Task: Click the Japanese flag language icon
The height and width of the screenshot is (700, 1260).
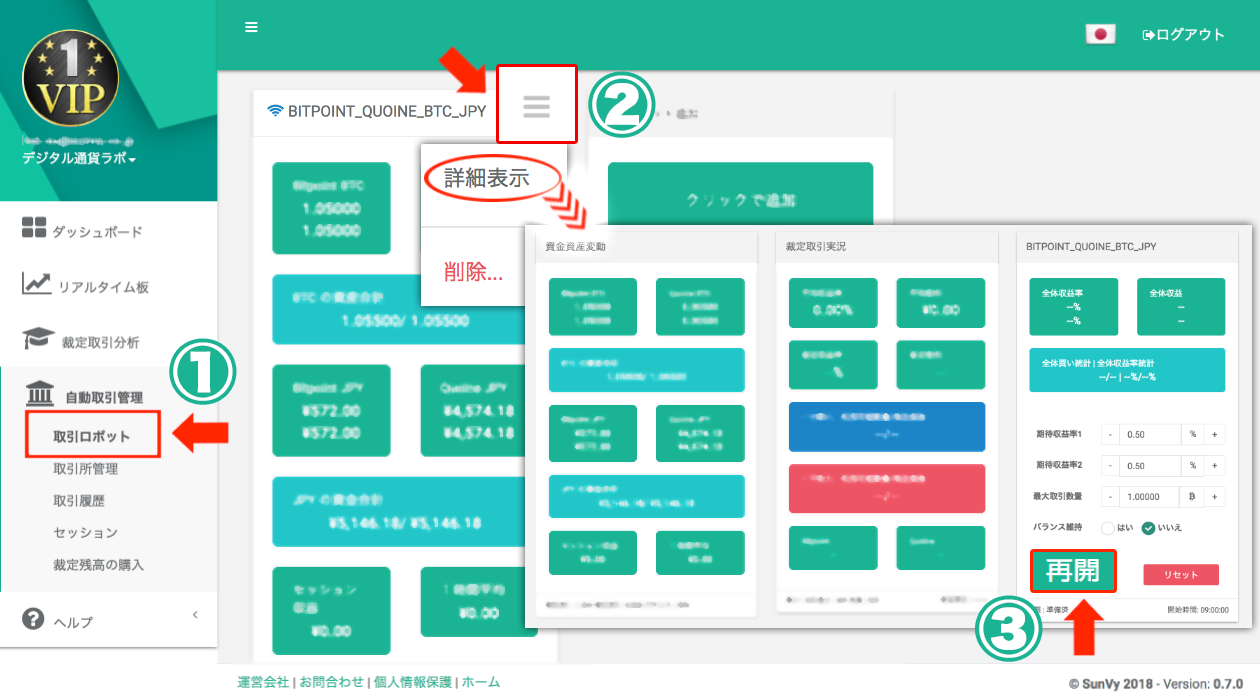Action: click(x=1100, y=34)
